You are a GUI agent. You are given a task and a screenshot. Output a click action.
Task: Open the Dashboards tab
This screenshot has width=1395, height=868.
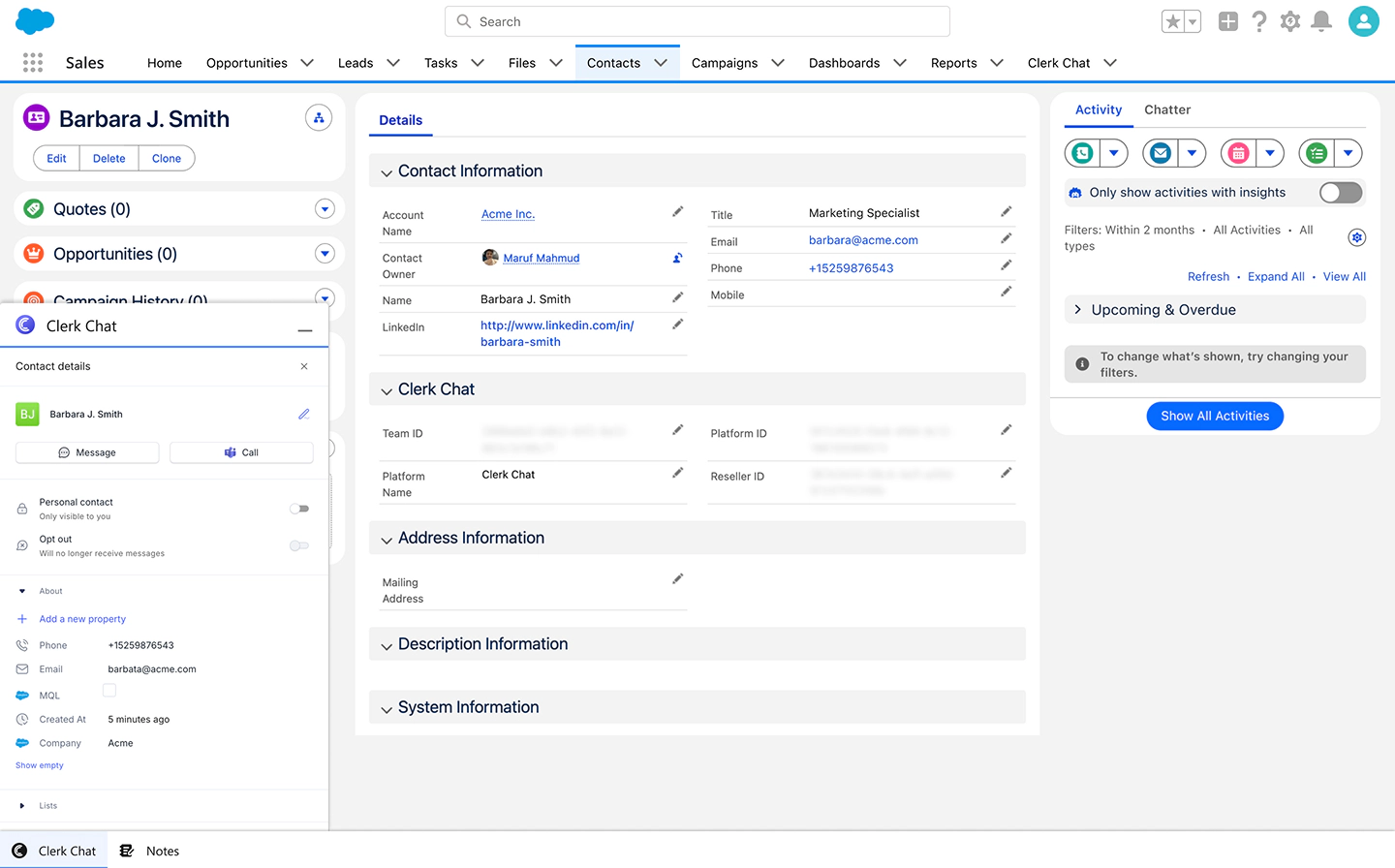pos(845,63)
